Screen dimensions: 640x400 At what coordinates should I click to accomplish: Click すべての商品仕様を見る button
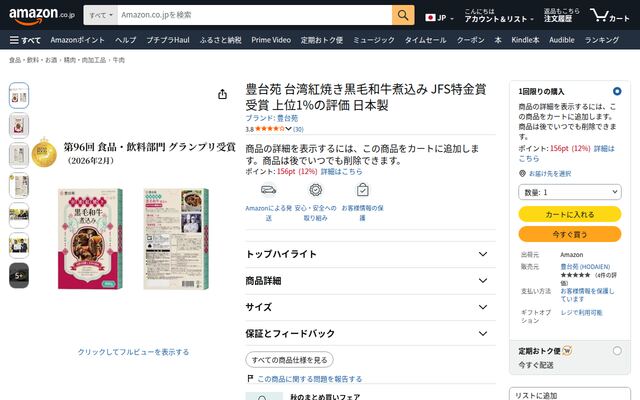coord(289,360)
